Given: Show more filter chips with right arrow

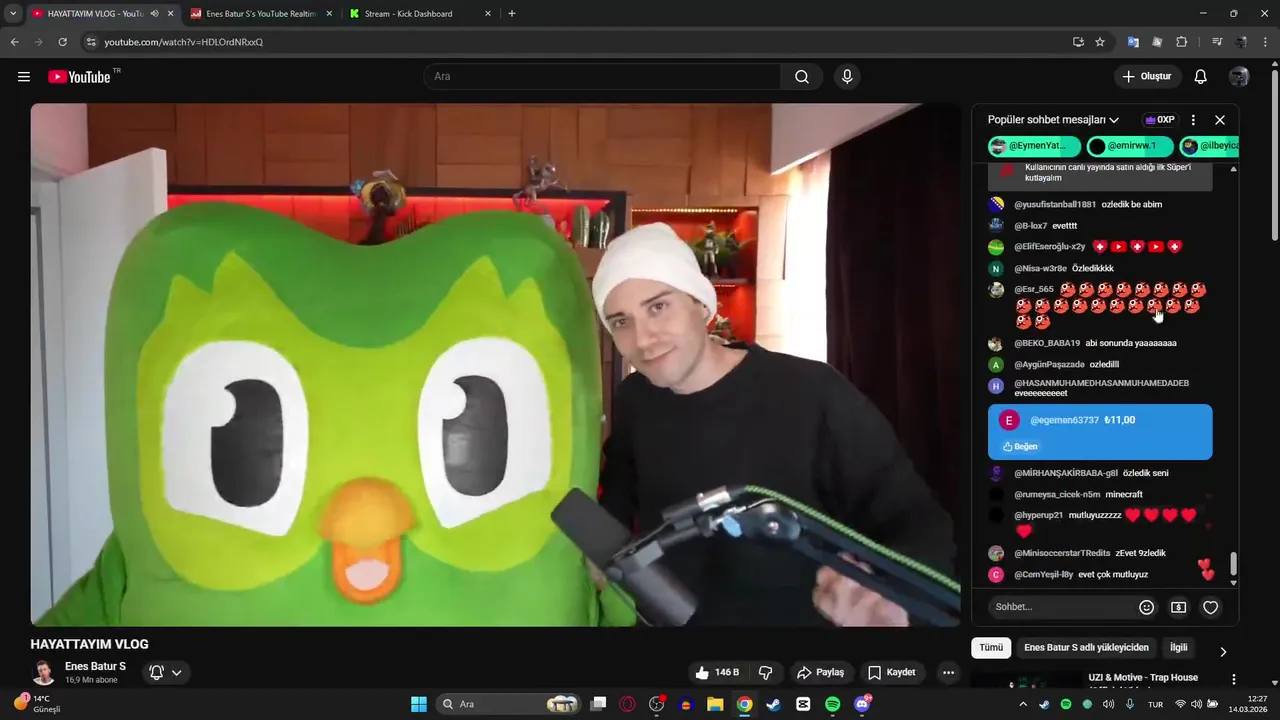Looking at the screenshot, I should tap(1223, 652).
